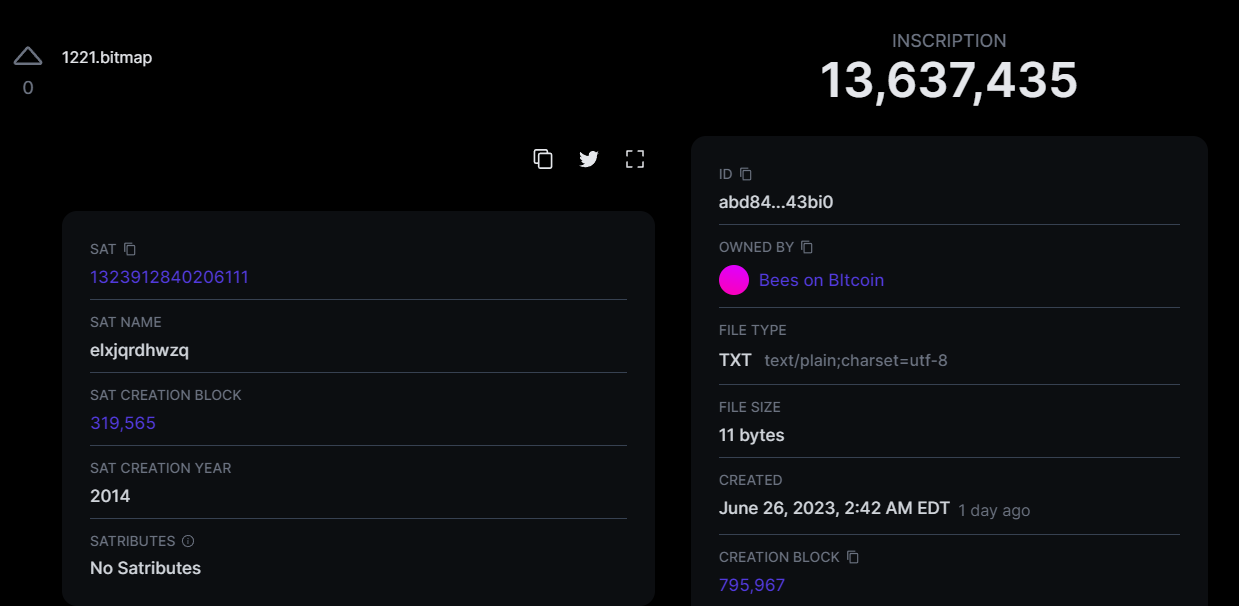Copy the inscription ID

pos(746,174)
